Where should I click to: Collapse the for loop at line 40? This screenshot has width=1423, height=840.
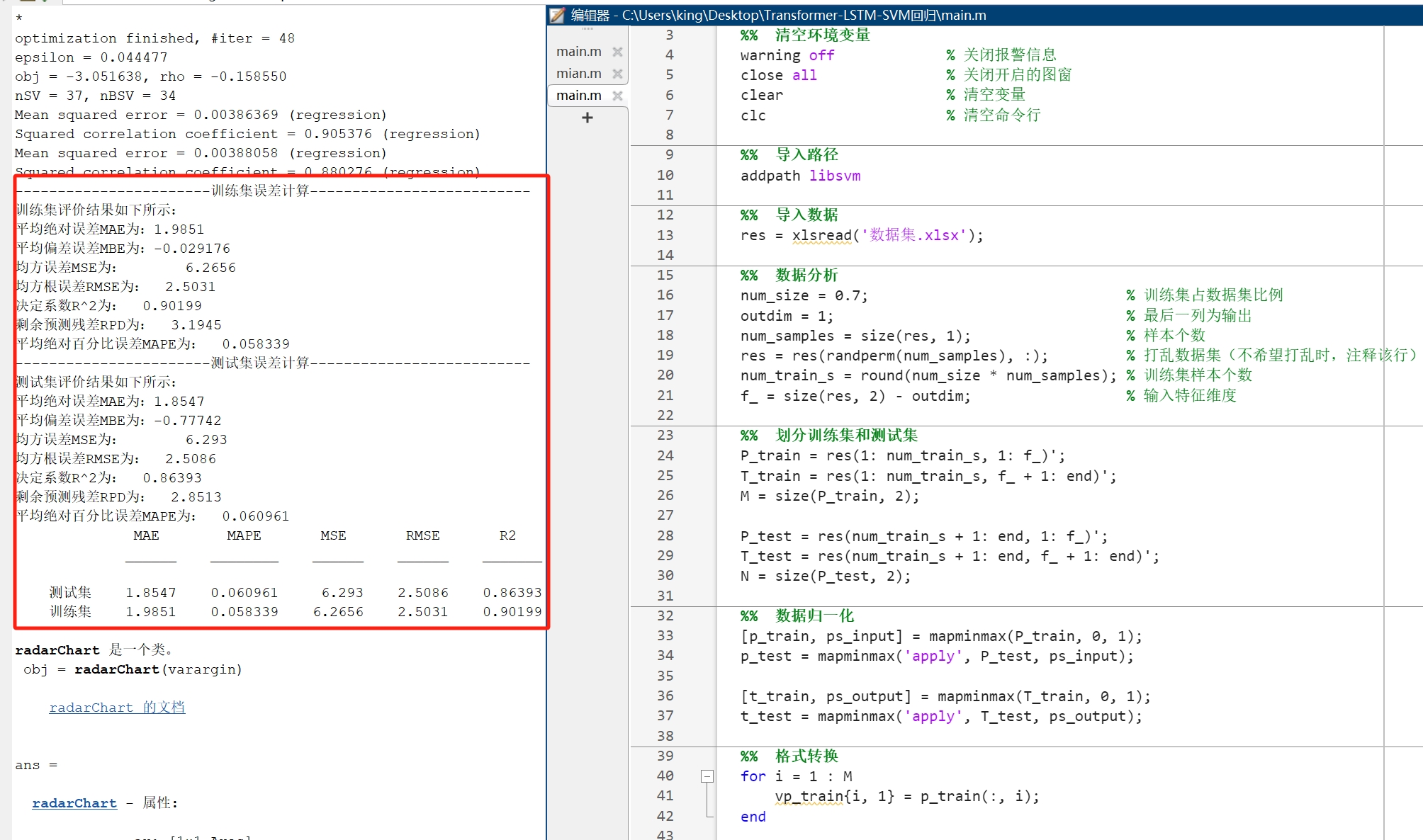(707, 776)
